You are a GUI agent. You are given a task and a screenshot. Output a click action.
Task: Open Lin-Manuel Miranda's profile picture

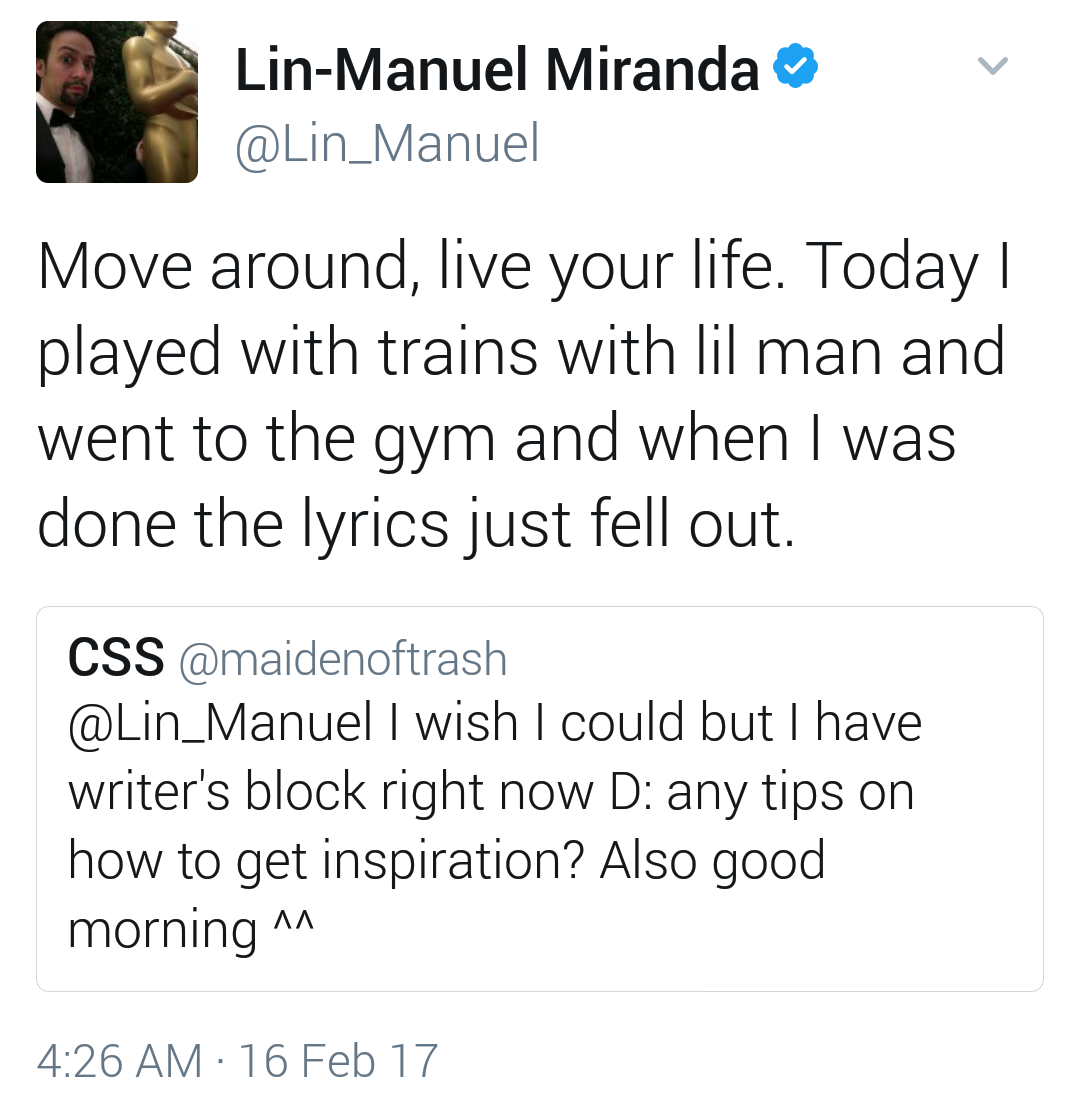(116, 102)
